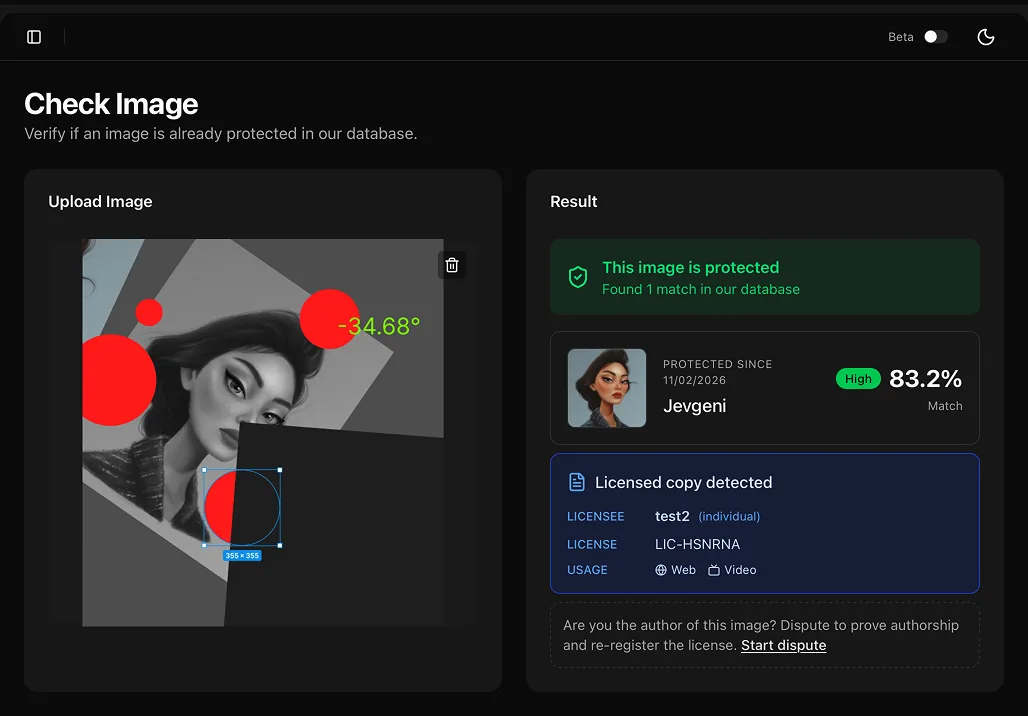Image resolution: width=1028 pixels, height=716 pixels.
Task: Click the date 11/02/2026
Action: [x=694, y=380]
